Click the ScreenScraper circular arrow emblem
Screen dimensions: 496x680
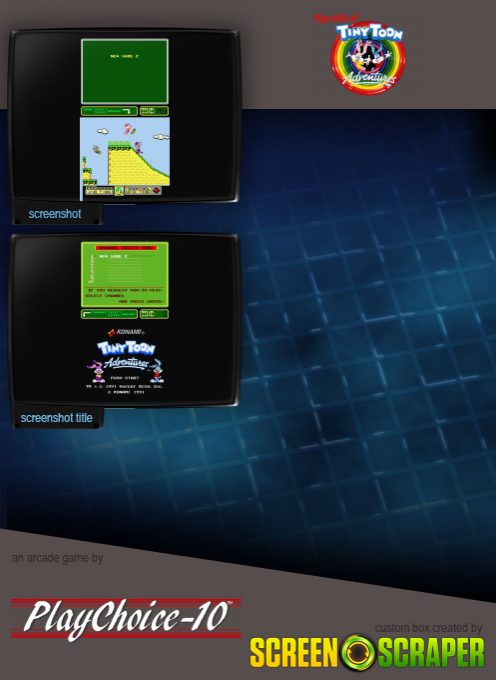tap(358, 652)
